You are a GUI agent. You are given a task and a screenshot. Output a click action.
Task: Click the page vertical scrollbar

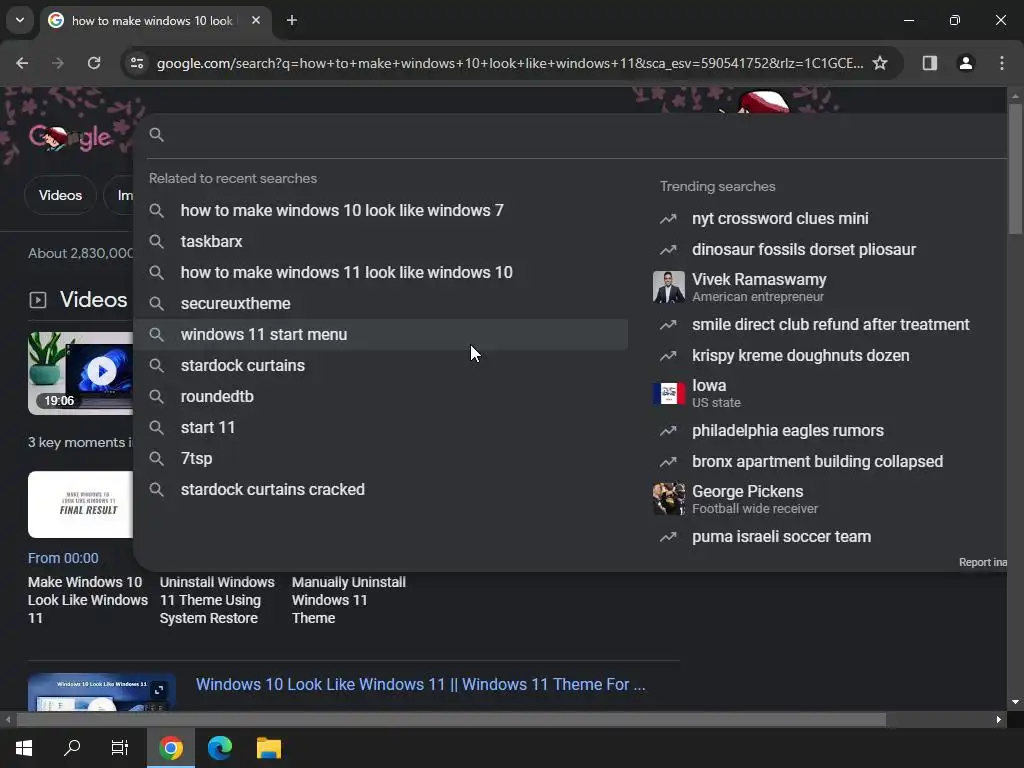(1015, 168)
